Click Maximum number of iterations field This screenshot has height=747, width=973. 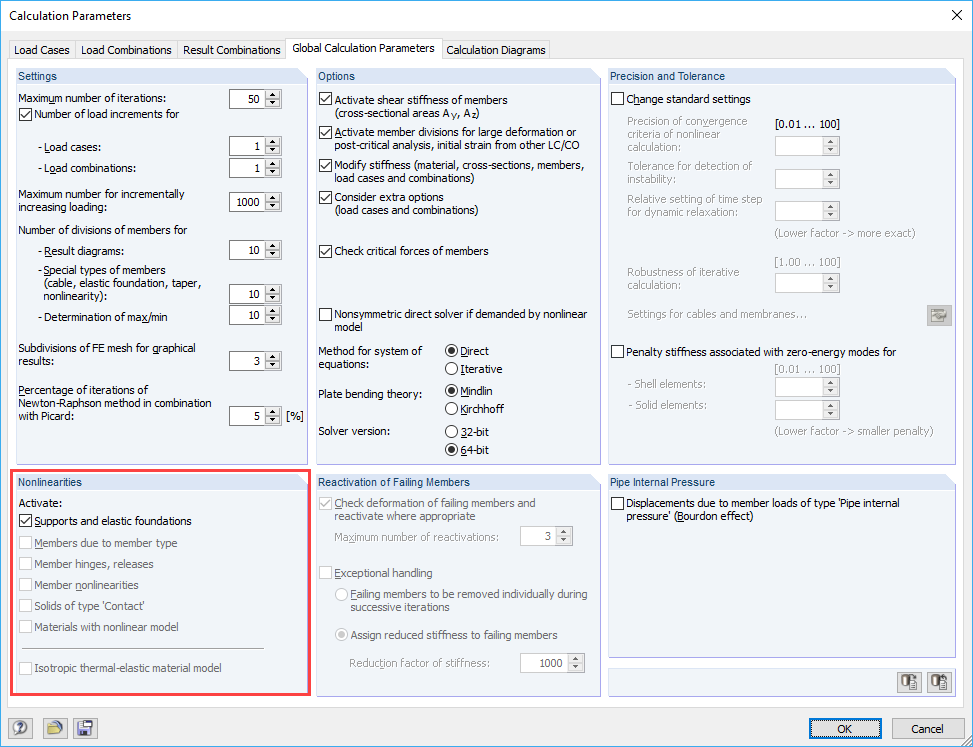tap(247, 99)
